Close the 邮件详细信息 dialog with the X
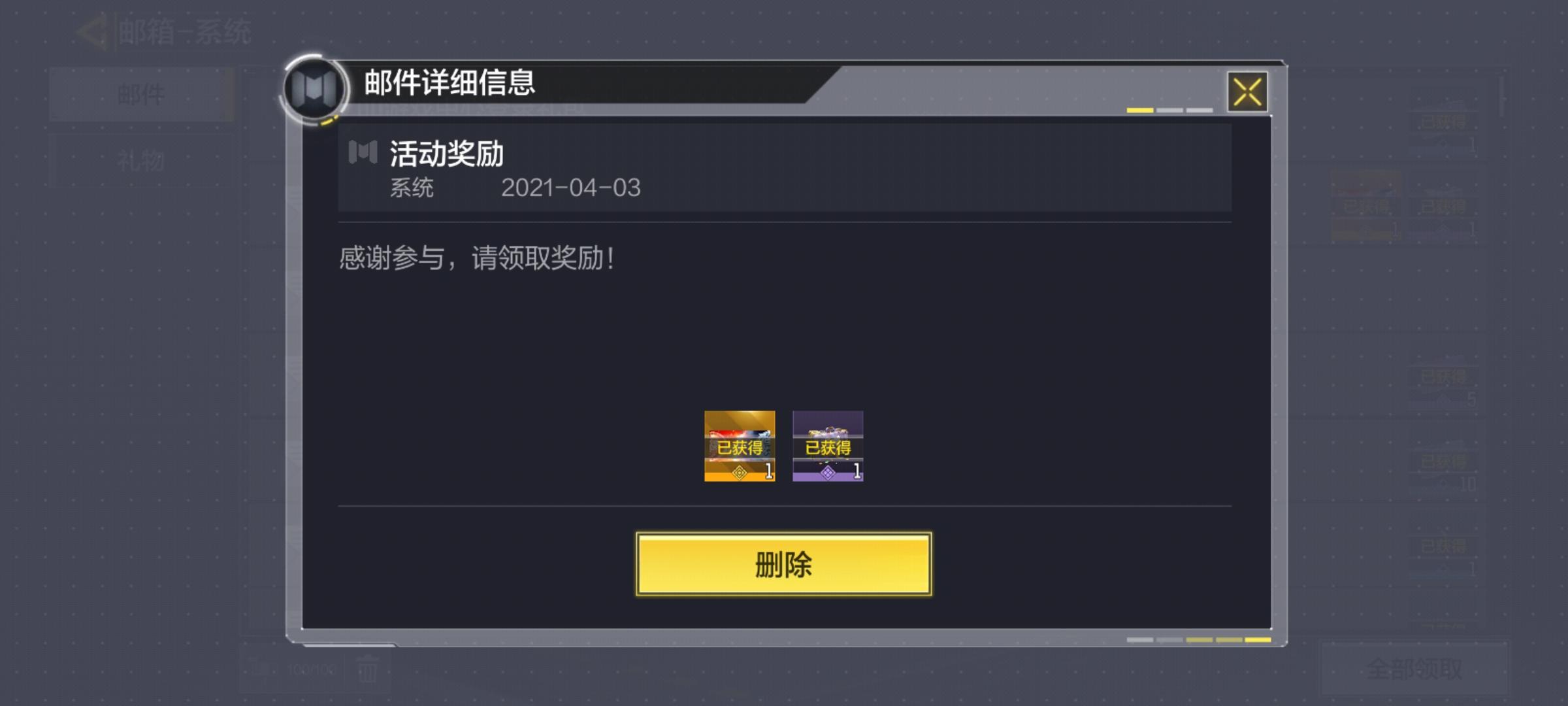 pos(1247,92)
